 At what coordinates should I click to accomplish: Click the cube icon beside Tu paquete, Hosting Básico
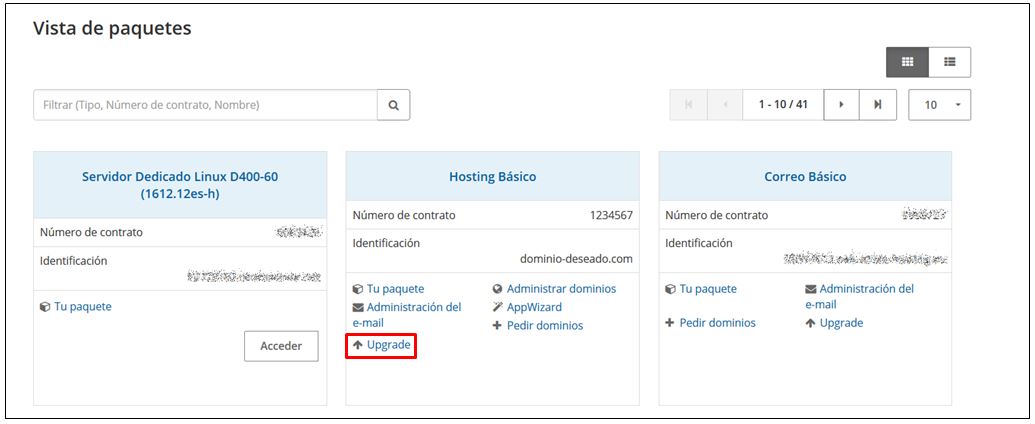point(358,289)
